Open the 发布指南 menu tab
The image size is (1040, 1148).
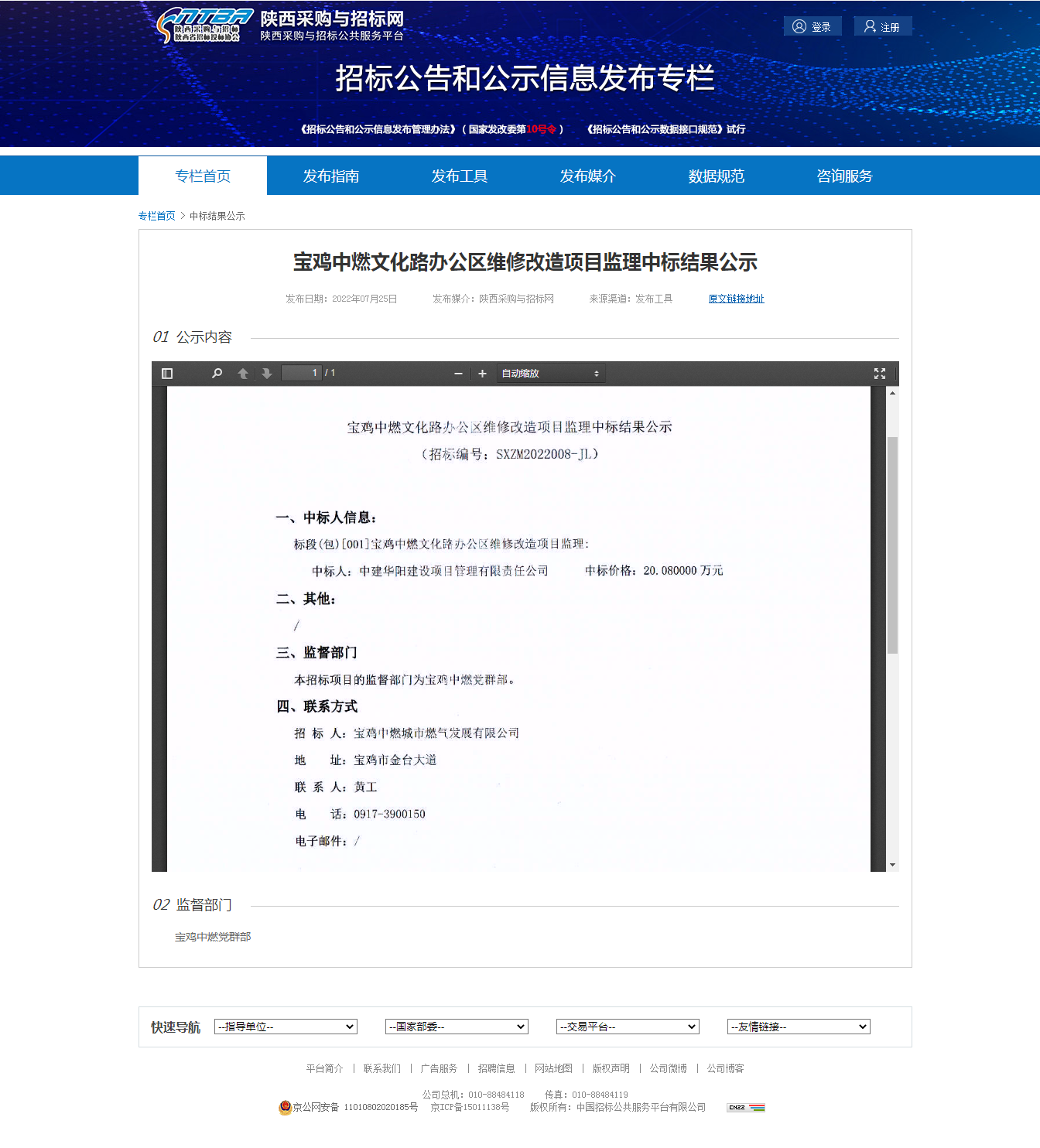pyautogui.click(x=331, y=176)
